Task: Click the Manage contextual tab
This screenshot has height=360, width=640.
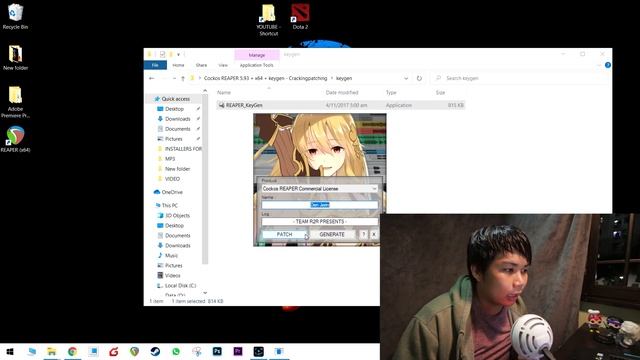Action: point(257,55)
